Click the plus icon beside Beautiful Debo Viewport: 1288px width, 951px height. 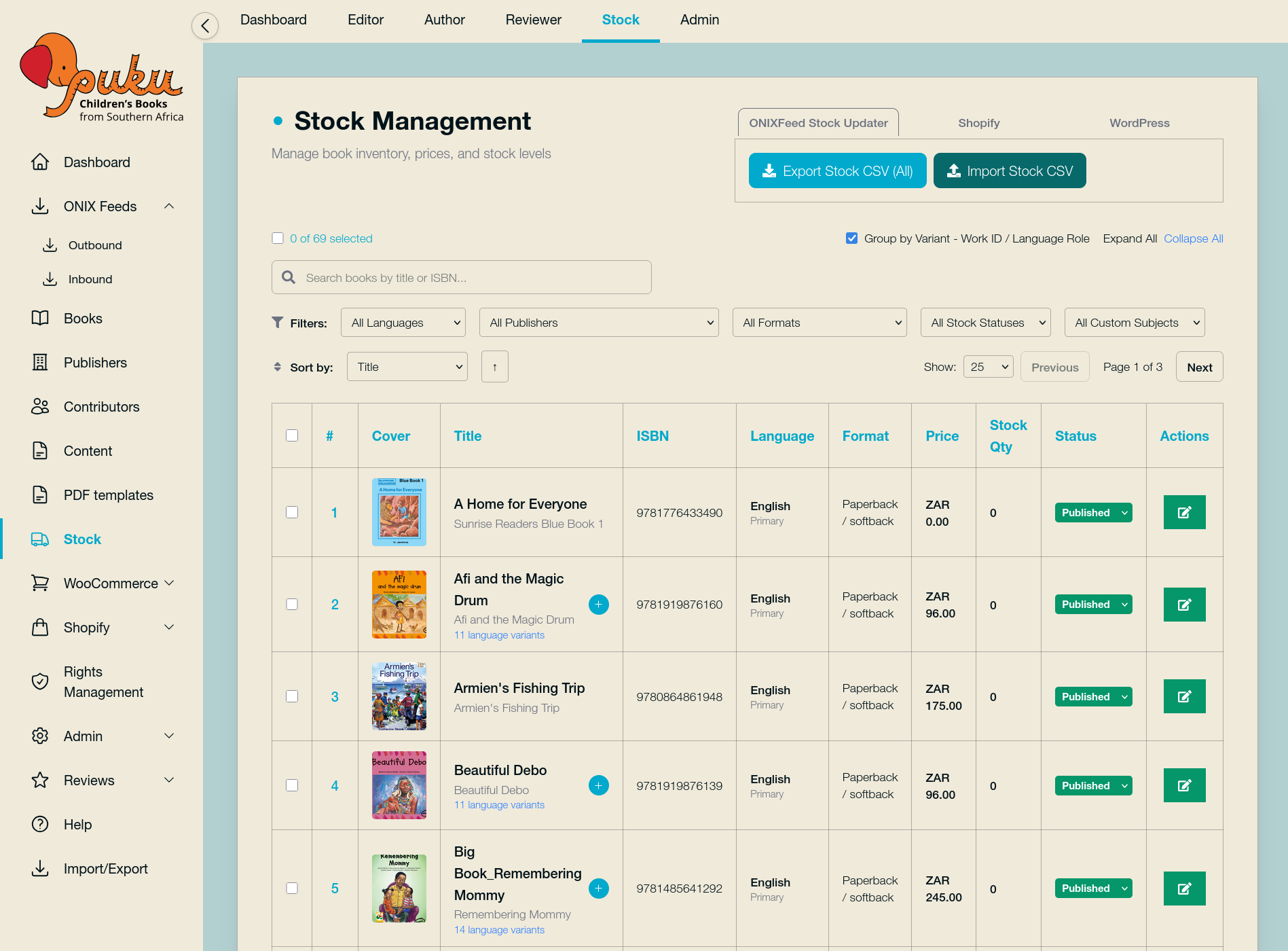[x=598, y=786]
